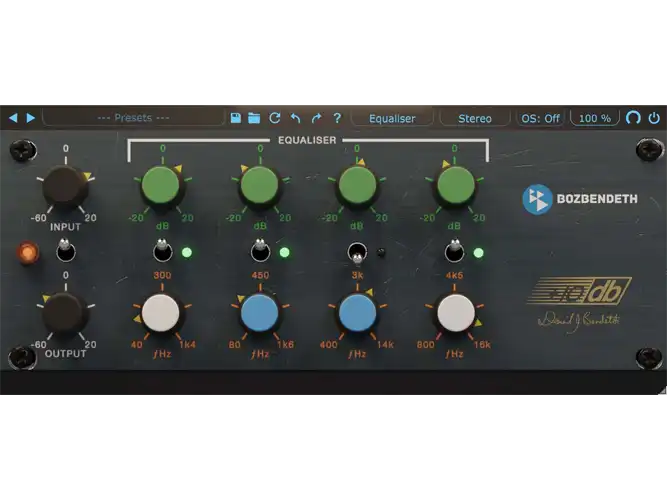667x500 pixels.
Task: Click the first band green dB knob
Action: coord(162,186)
